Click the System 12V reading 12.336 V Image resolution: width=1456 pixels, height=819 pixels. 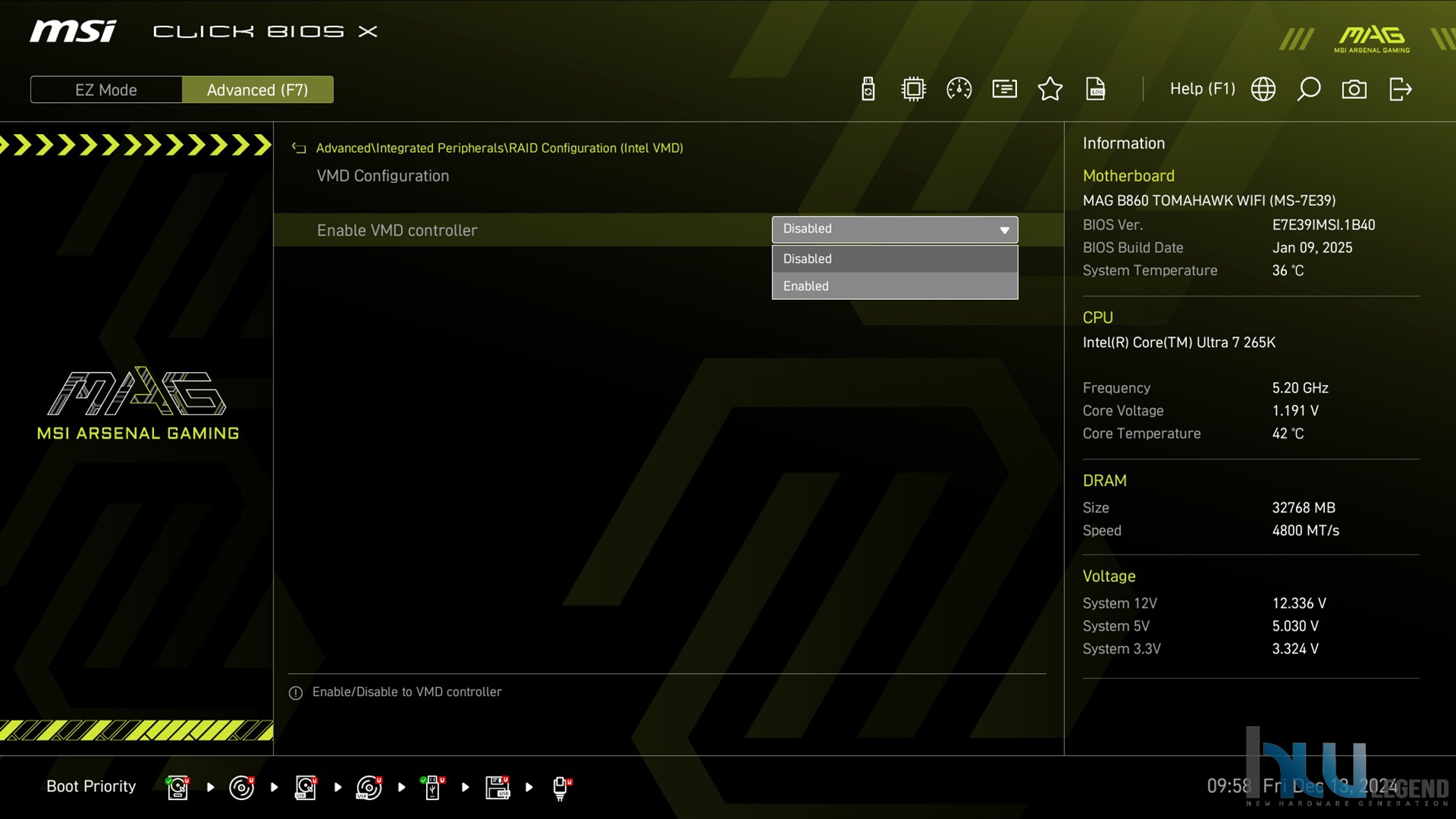[x=1299, y=603]
